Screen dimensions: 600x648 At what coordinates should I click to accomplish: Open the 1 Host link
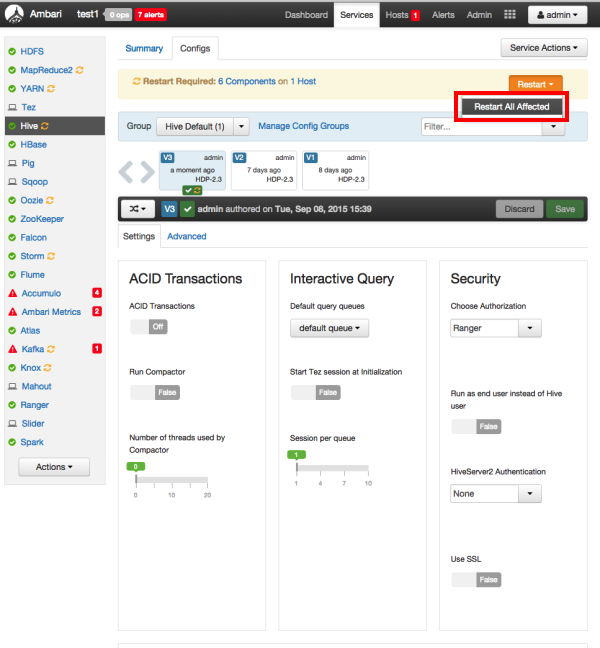pos(303,81)
